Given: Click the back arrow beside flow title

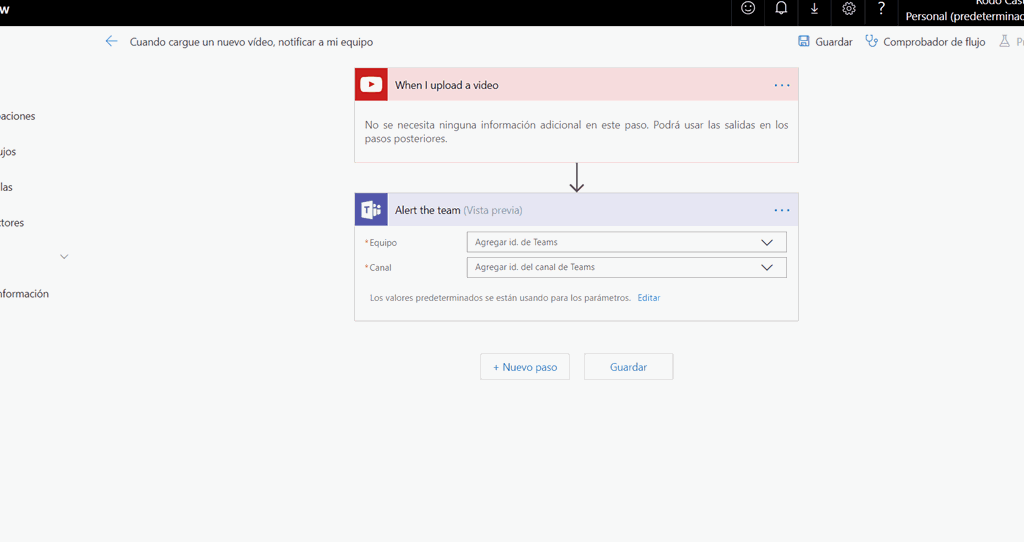Looking at the screenshot, I should [111, 42].
